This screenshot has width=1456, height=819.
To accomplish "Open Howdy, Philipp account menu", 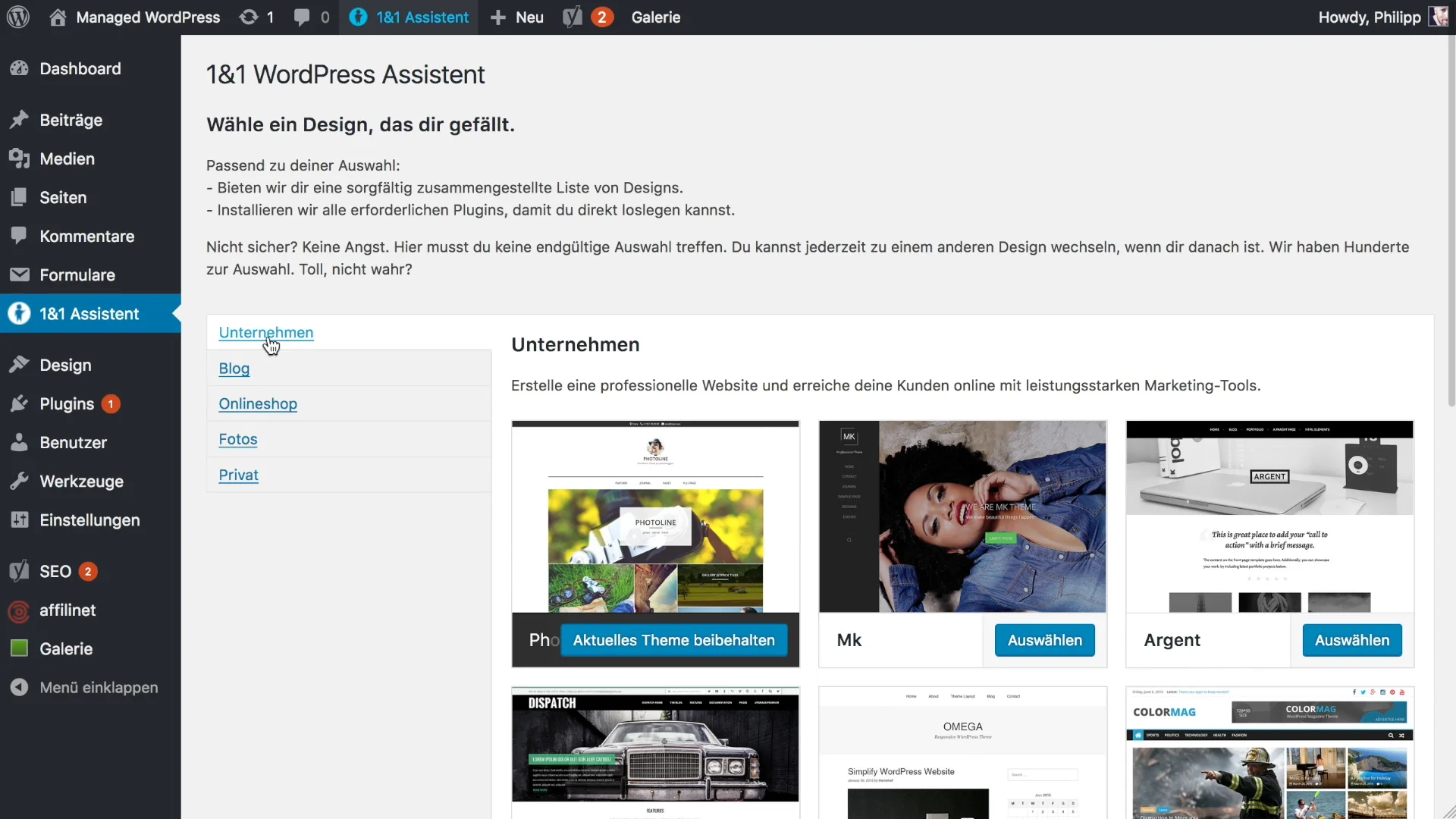I will [1369, 17].
